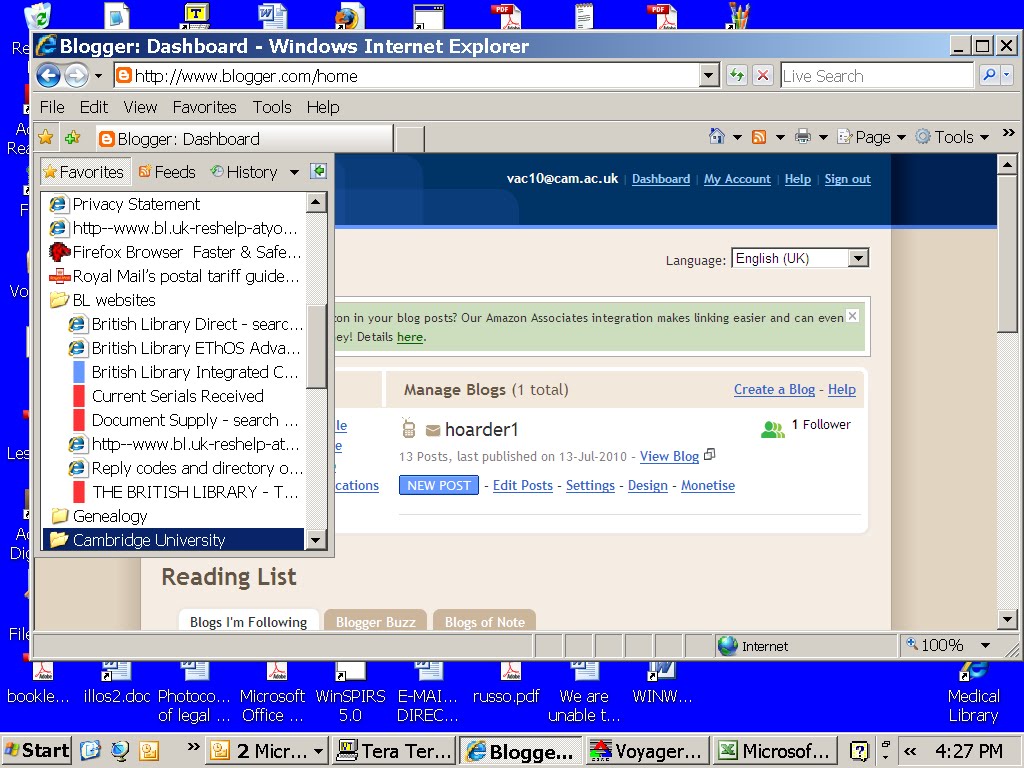
Task: Open the Help menu
Action: pyautogui.click(x=323, y=107)
